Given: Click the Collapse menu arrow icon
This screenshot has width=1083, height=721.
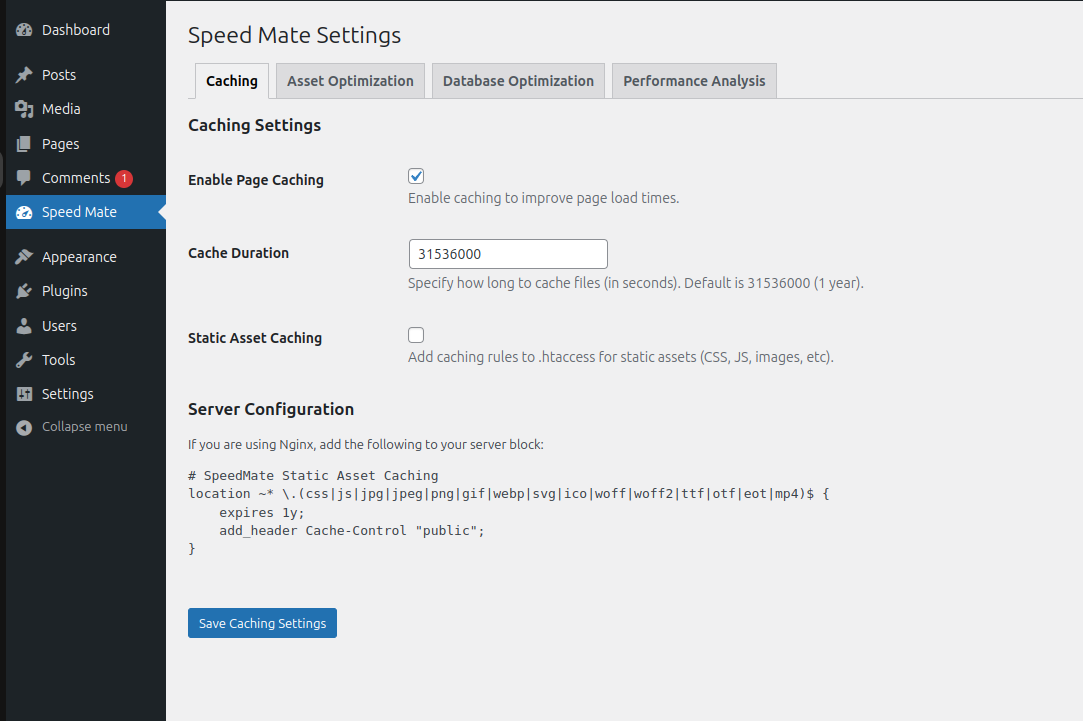Looking at the screenshot, I should pyautogui.click(x=24, y=427).
